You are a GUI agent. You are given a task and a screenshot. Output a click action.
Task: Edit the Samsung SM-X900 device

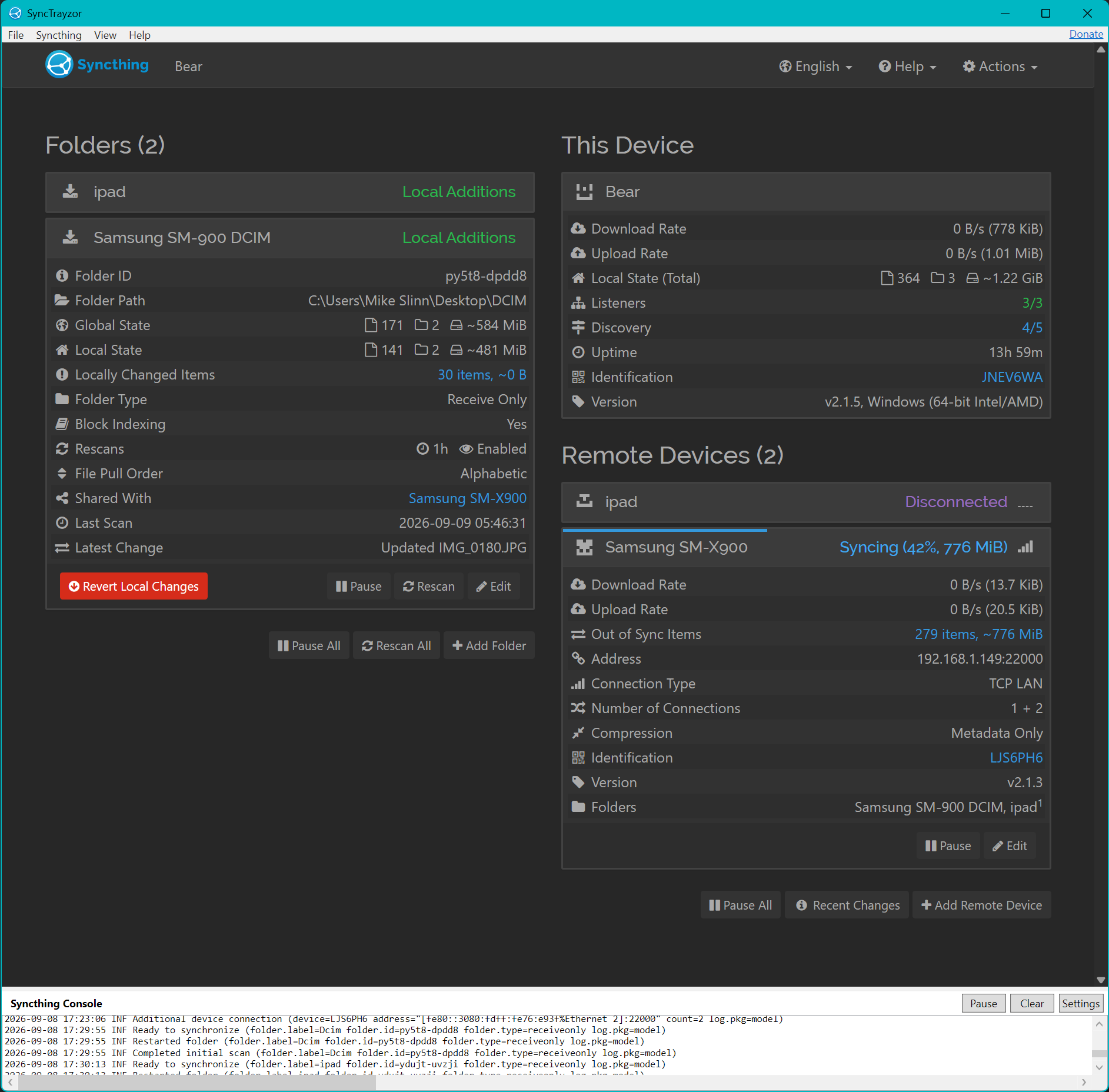click(x=1010, y=845)
